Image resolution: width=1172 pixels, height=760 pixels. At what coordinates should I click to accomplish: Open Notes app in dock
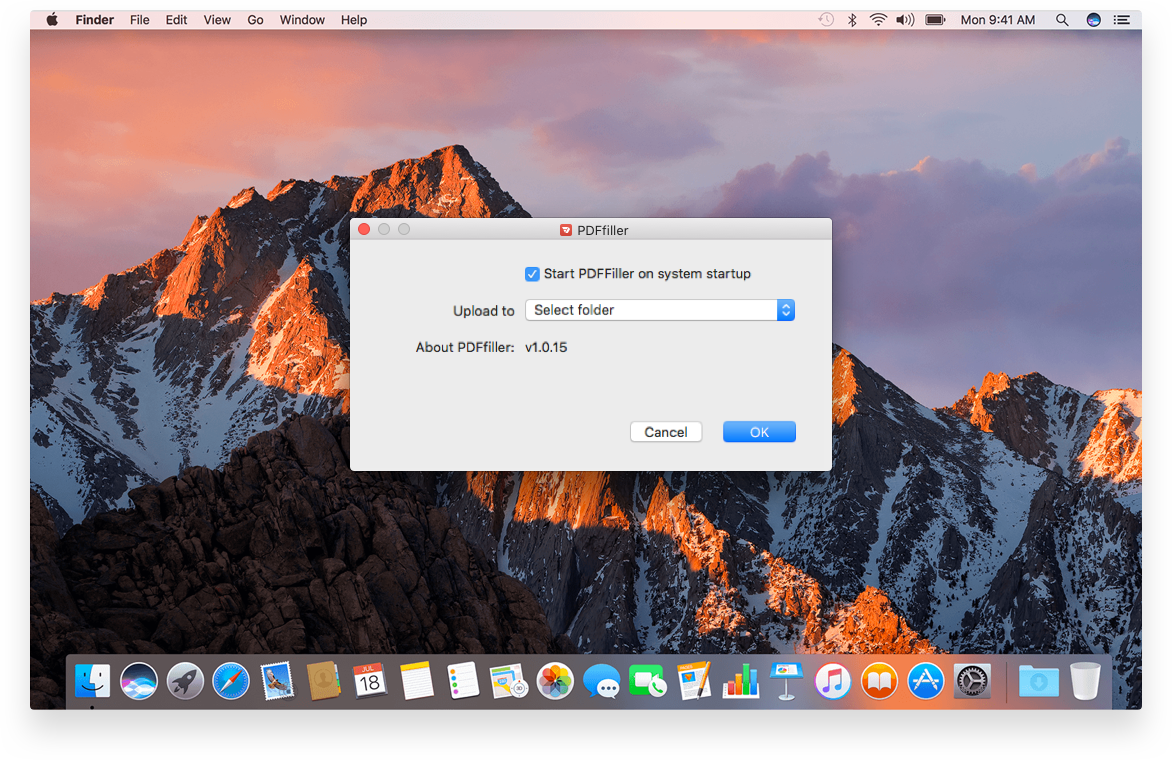pos(416,681)
